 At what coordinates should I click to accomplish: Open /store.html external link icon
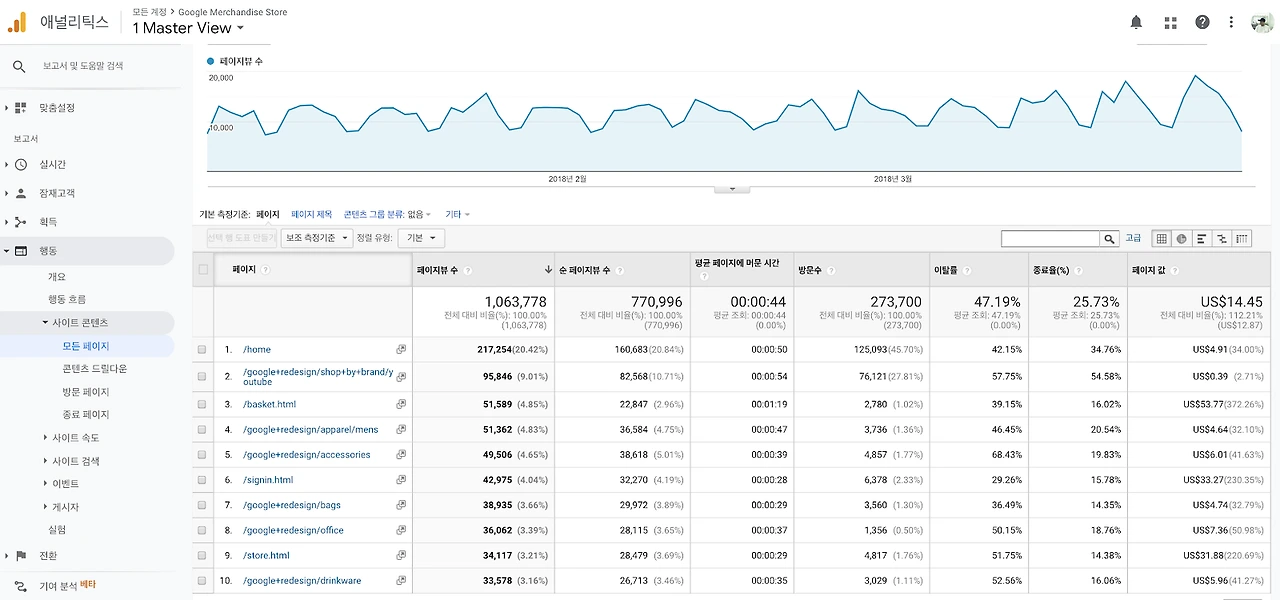pyautogui.click(x=401, y=556)
